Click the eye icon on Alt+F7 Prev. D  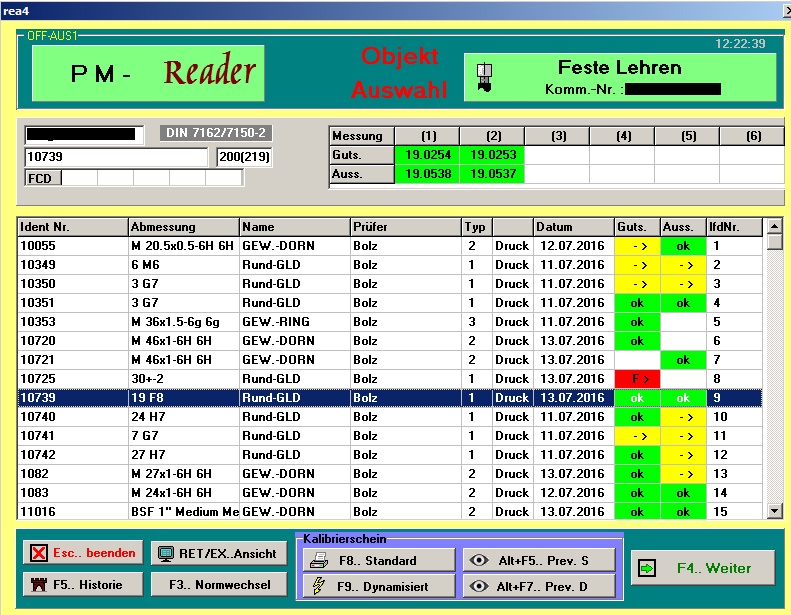[479, 587]
